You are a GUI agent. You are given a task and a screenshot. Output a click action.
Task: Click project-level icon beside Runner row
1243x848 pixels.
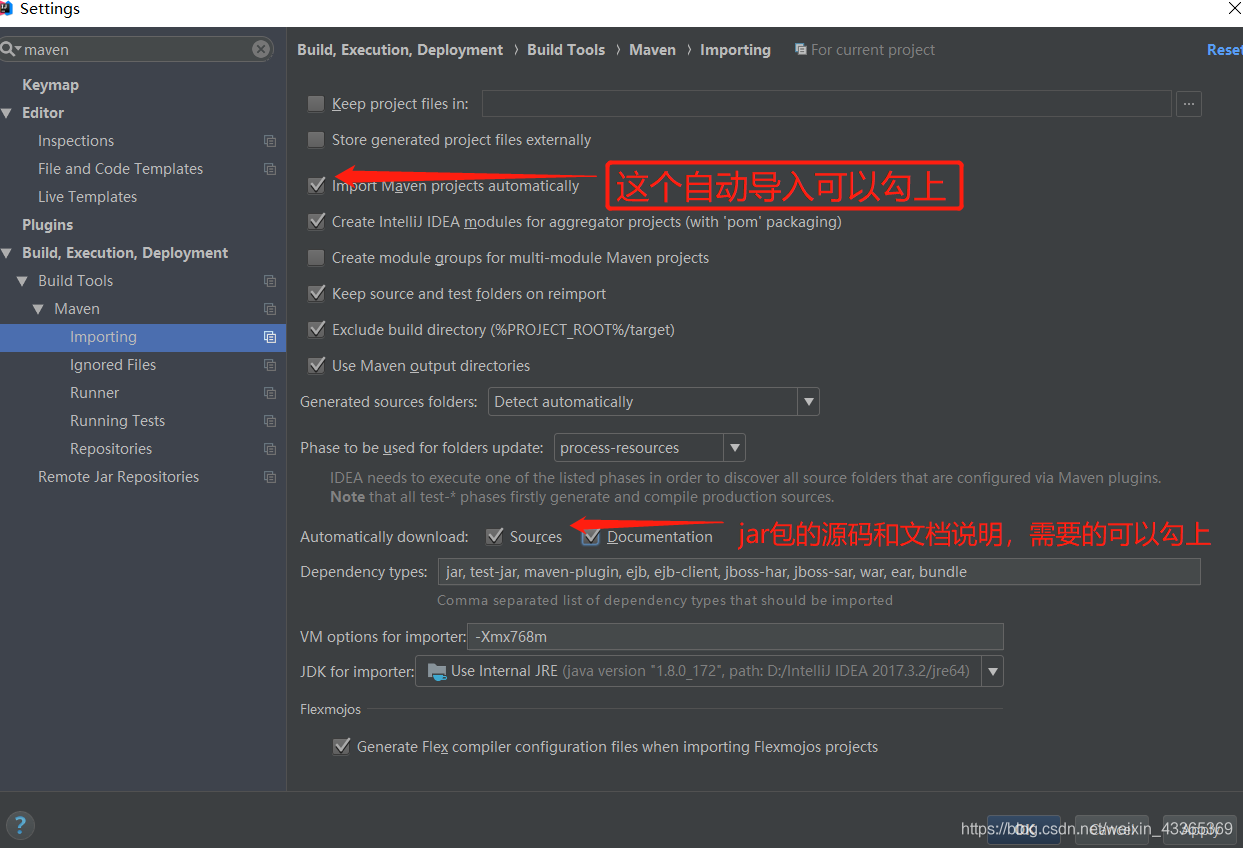(270, 393)
